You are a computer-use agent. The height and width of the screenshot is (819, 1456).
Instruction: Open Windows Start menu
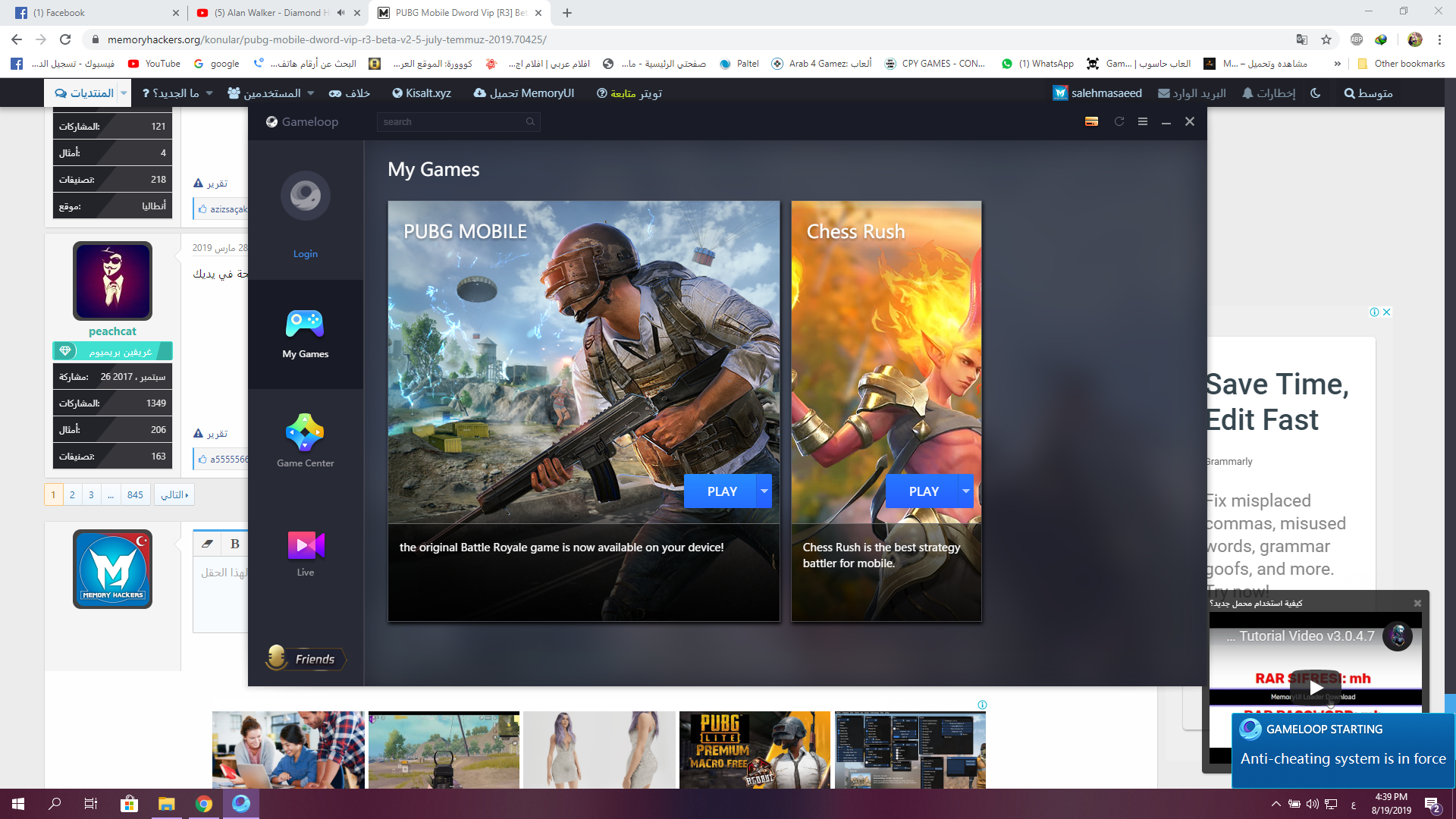pos(18,804)
